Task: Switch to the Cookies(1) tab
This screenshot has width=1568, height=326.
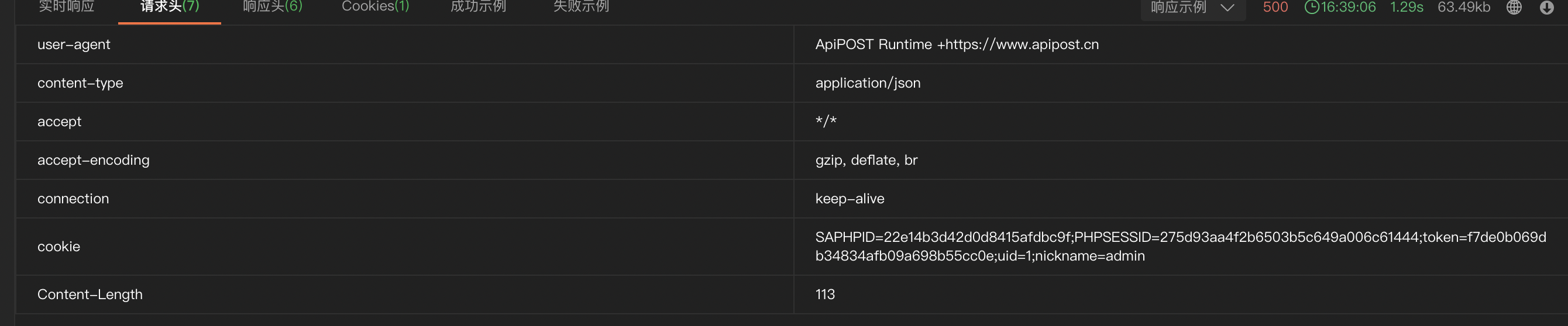Action: click(x=375, y=6)
